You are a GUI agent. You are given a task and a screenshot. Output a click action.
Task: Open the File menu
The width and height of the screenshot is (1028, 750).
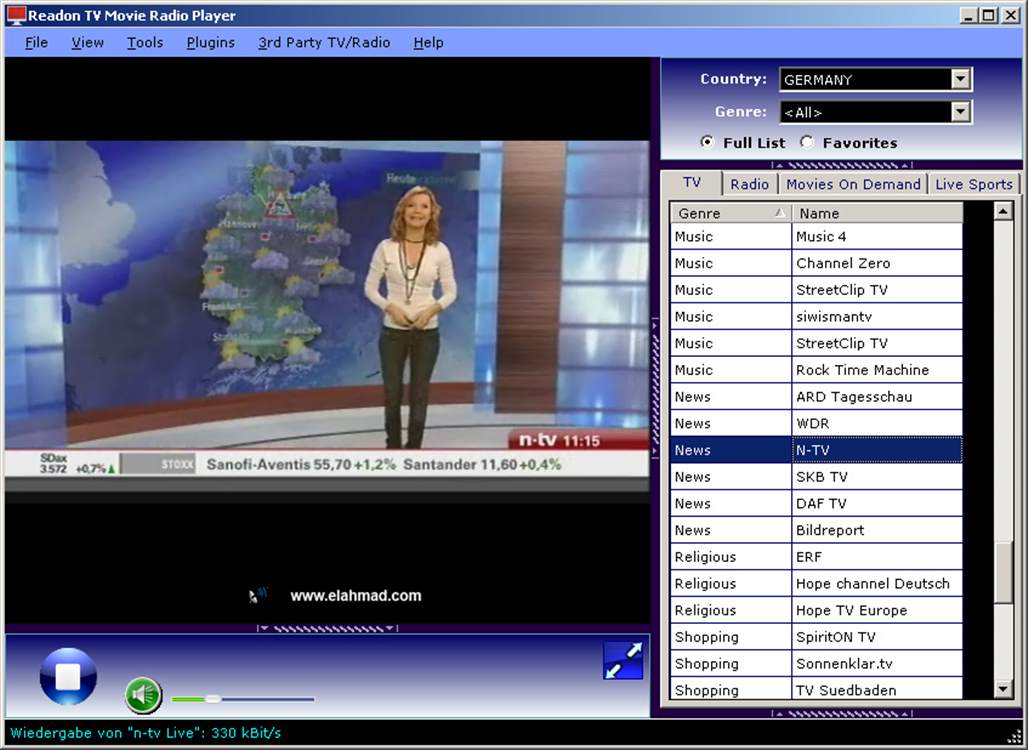pyautogui.click(x=36, y=43)
